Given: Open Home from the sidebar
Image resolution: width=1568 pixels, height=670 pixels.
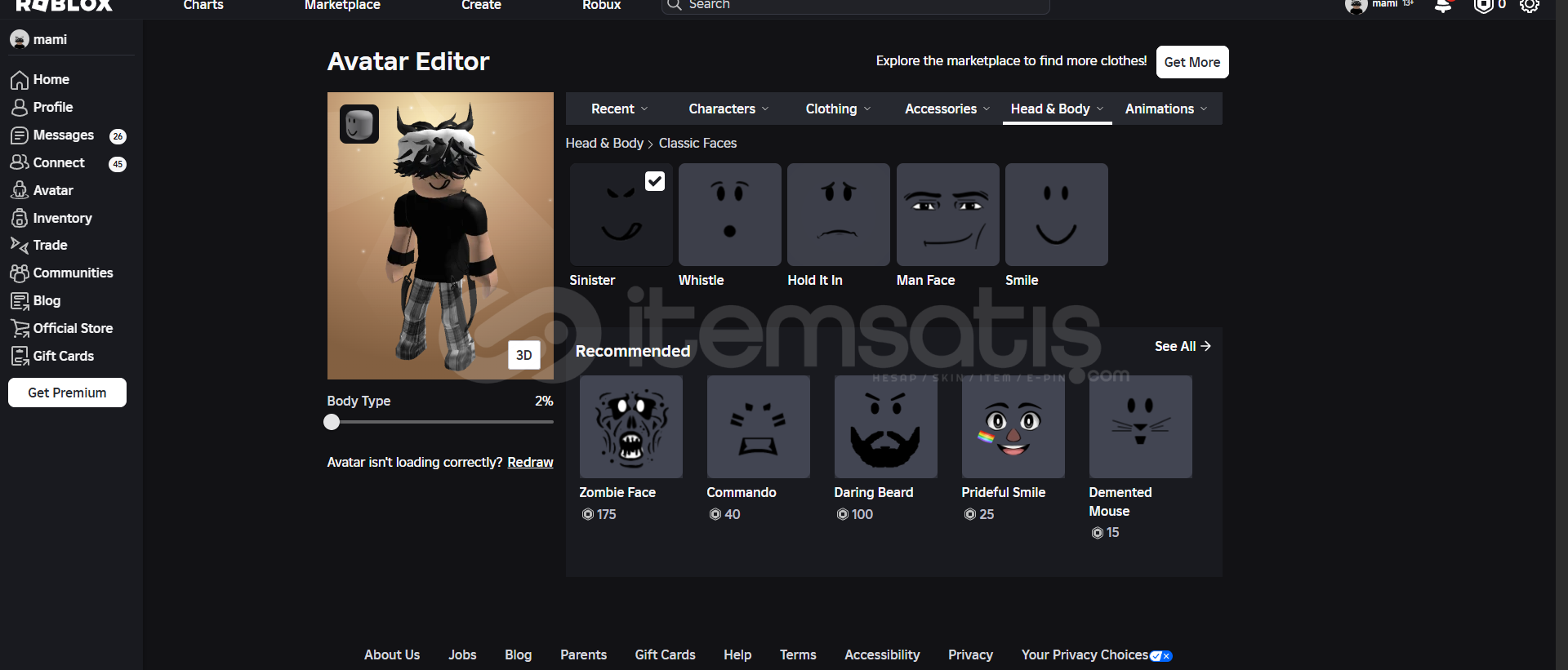Looking at the screenshot, I should (51, 80).
